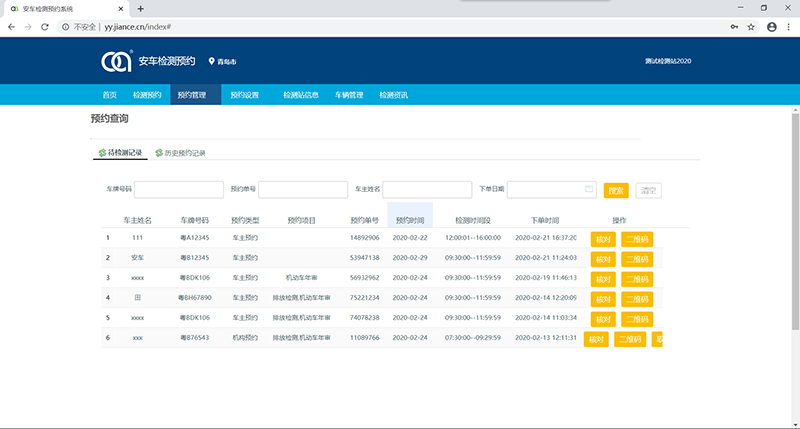
Task: Open a new browser tab
Action: (x=140, y=9)
